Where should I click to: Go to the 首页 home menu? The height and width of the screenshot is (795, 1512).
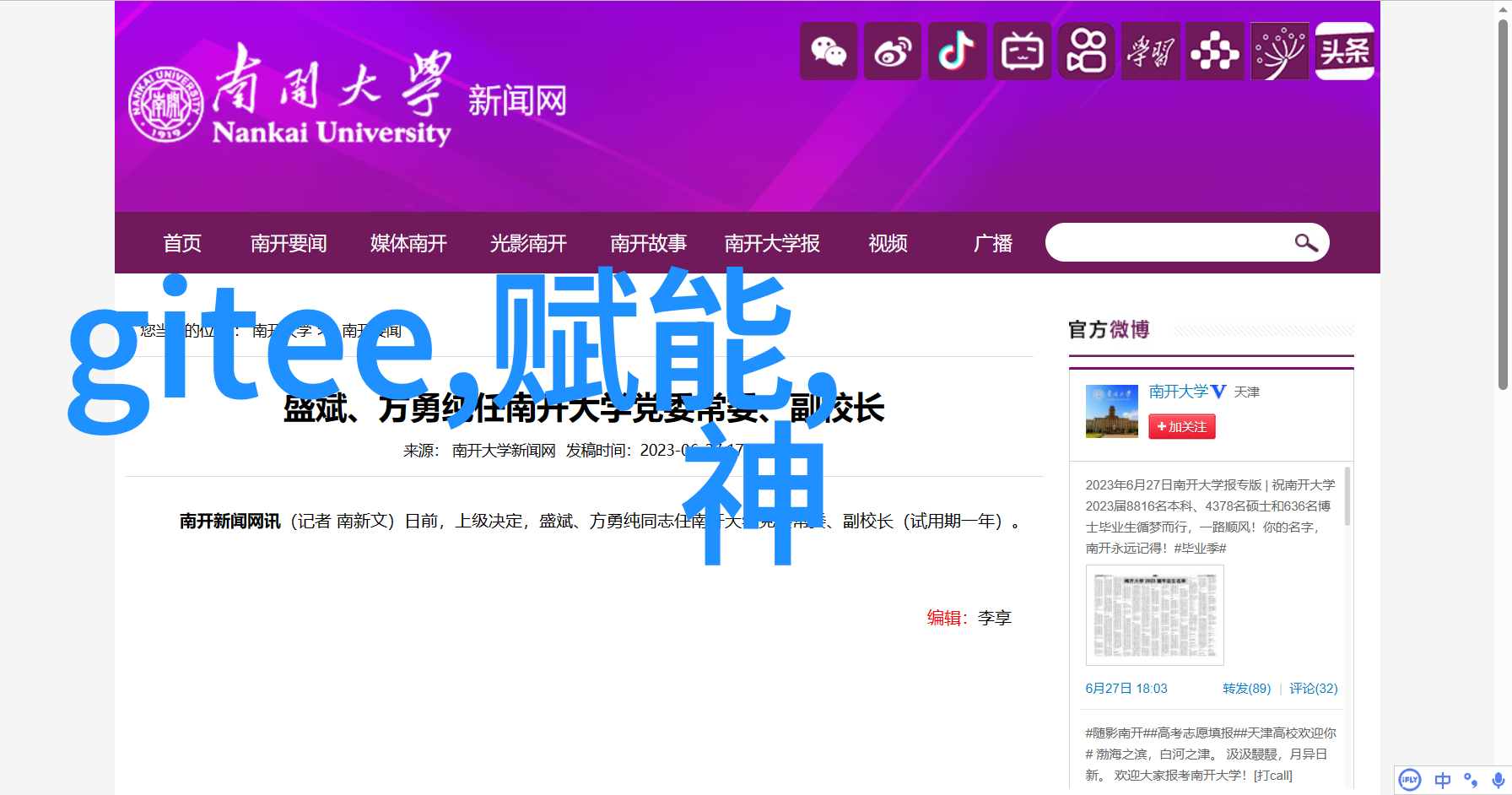tap(182, 244)
